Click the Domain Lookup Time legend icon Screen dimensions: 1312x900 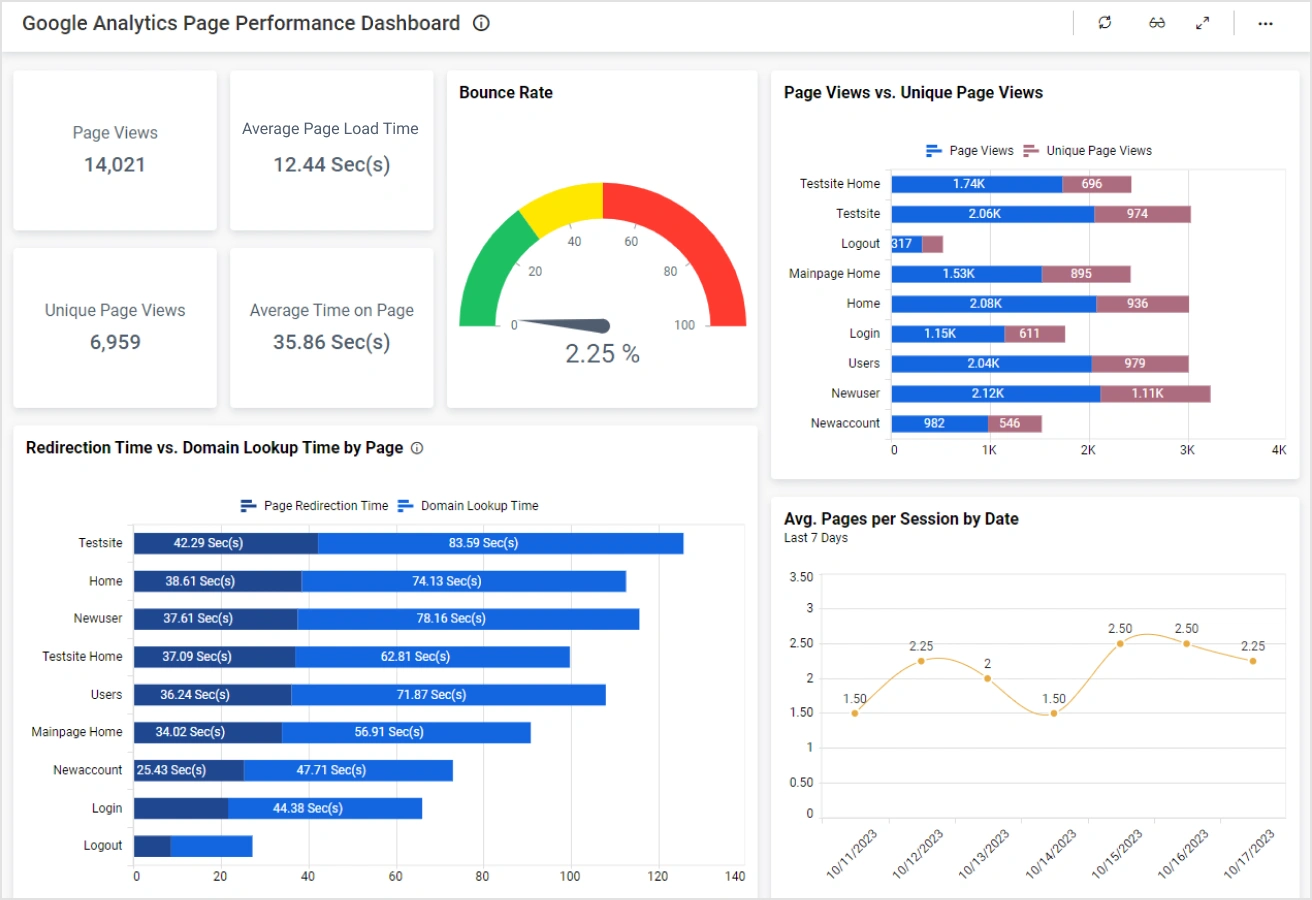(405, 505)
